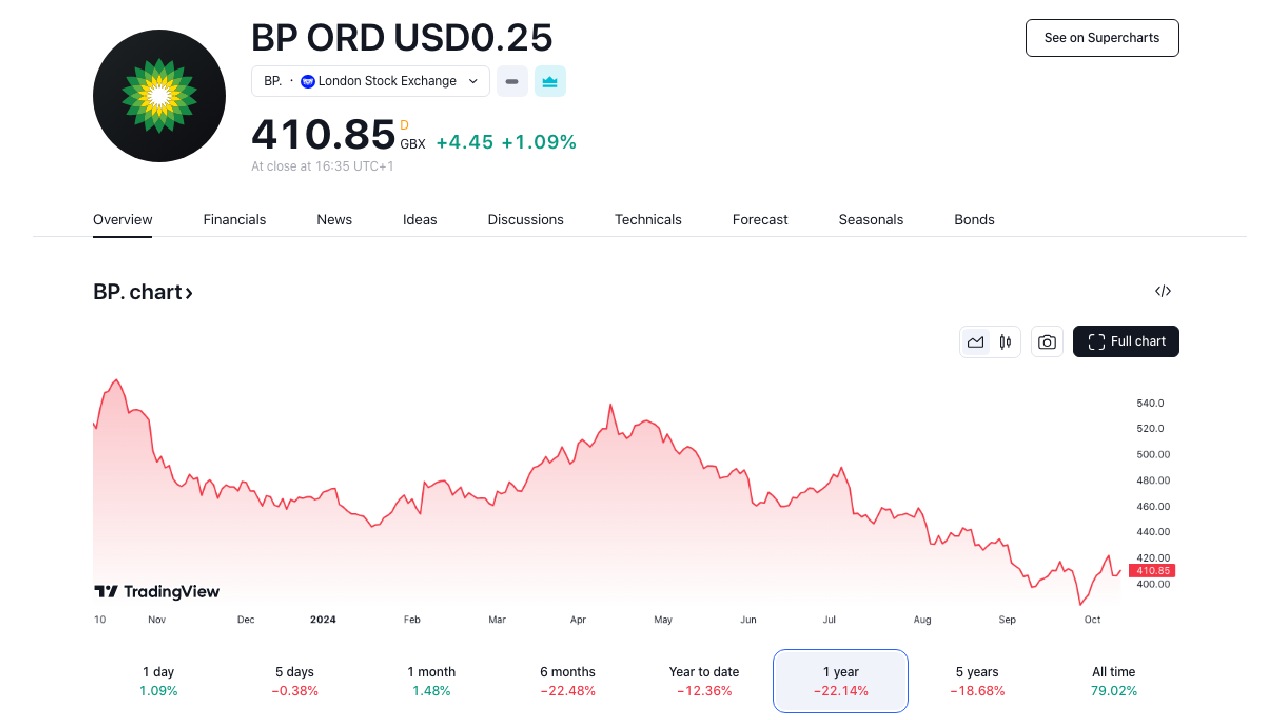Open the London Stock Exchange symbol dropdown

pyautogui.click(x=370, y=81)
